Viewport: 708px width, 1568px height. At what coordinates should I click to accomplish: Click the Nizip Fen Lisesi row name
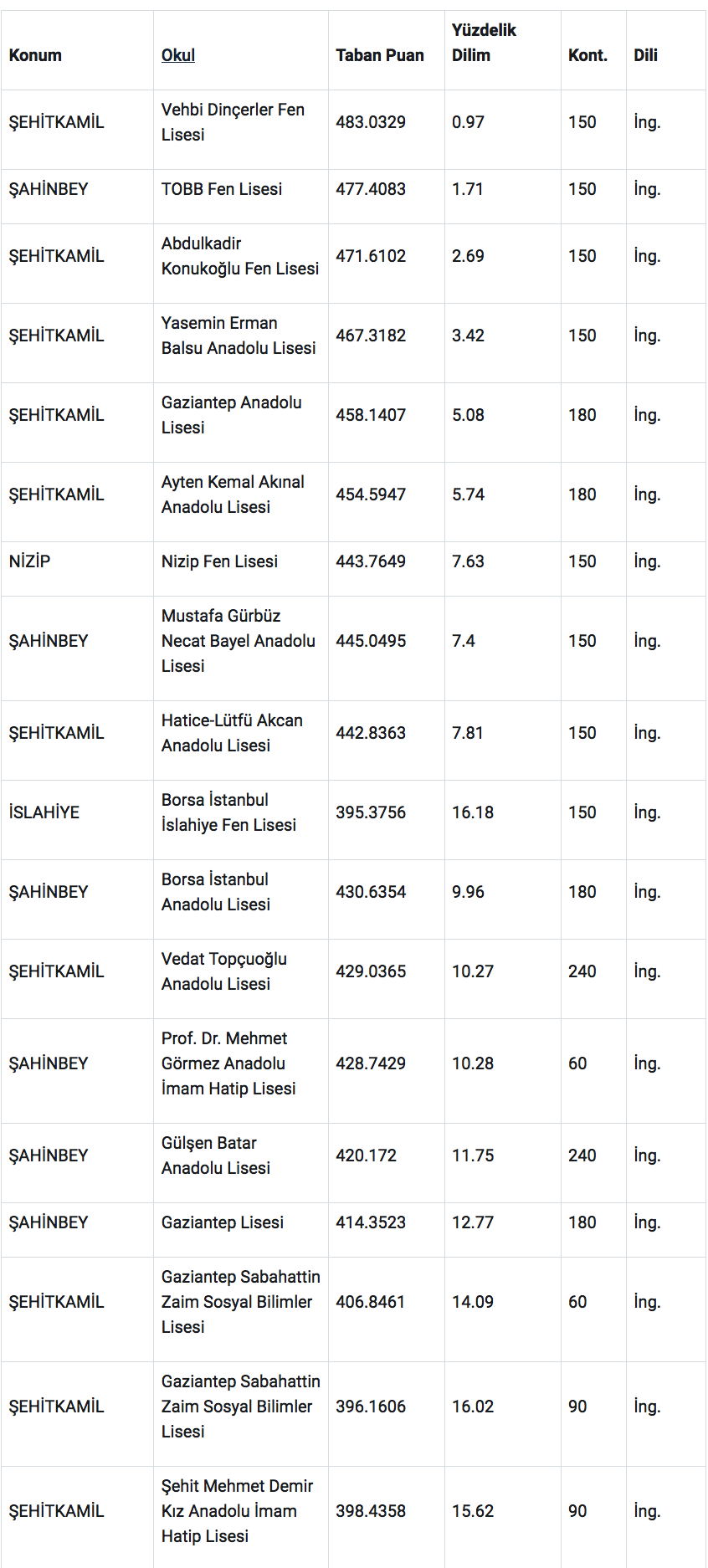coord(219,561)
